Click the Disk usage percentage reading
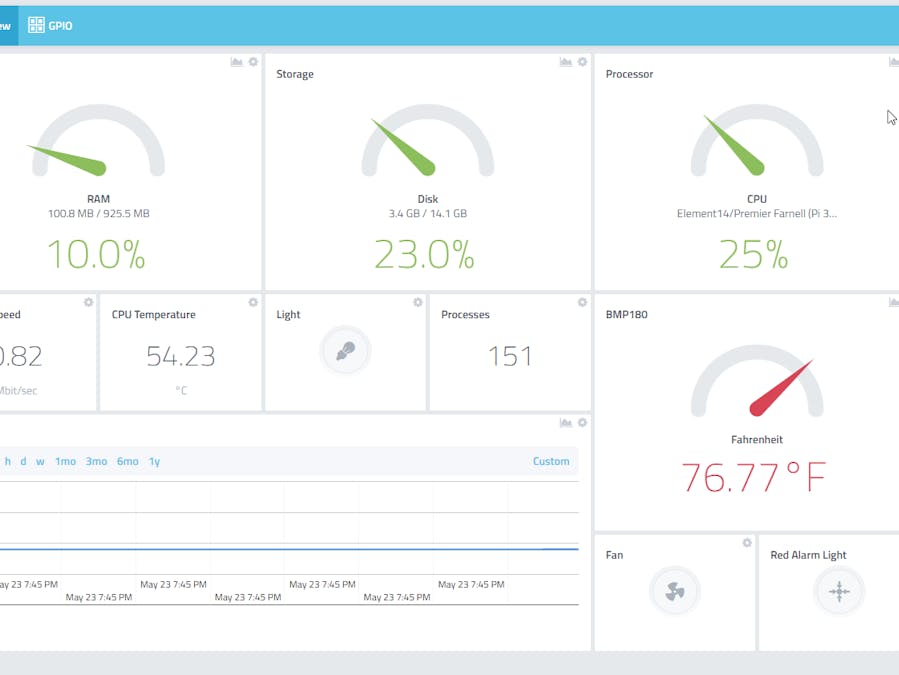The image size is (899, 675). (425, 255)
